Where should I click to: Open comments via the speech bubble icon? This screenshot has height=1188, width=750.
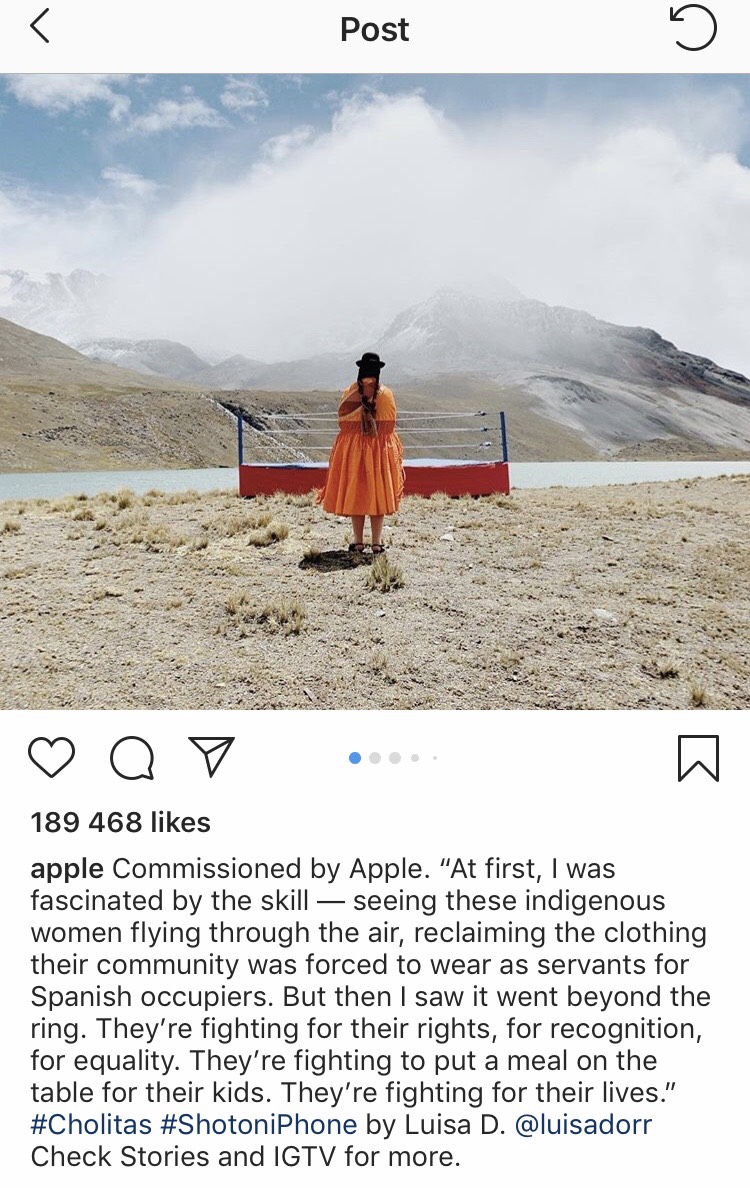[x=133, y=758]
